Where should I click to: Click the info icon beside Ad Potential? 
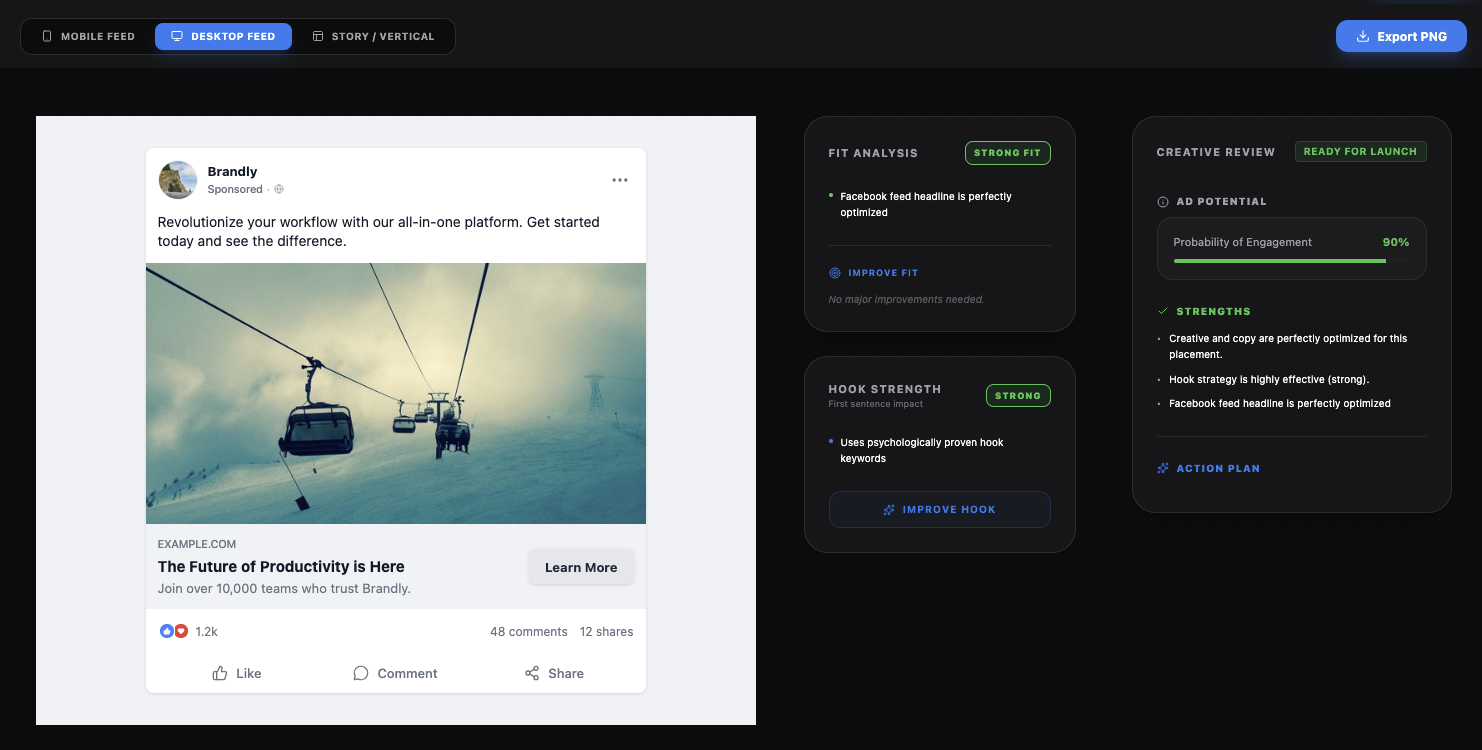point(1163,202)
